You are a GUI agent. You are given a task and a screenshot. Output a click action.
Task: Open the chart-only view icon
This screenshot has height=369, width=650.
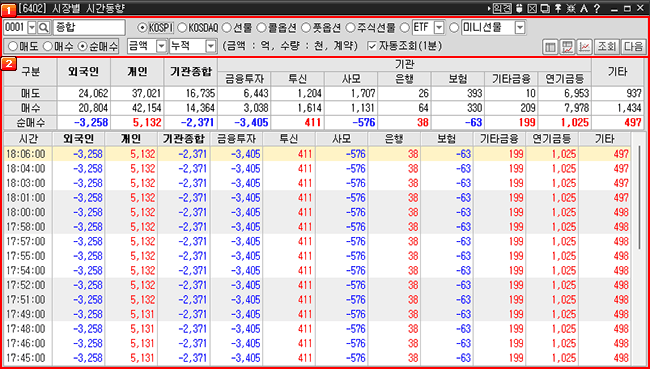coord(584,47)
